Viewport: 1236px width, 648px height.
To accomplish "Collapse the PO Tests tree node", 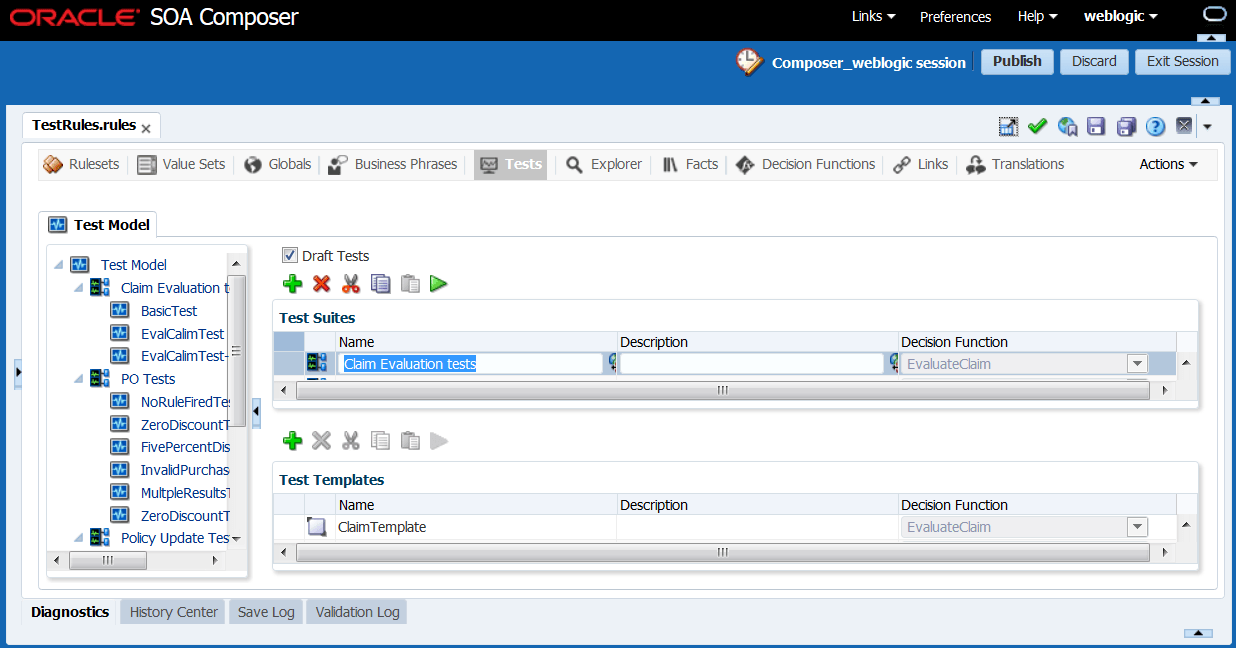I will [x=79, y=379].
